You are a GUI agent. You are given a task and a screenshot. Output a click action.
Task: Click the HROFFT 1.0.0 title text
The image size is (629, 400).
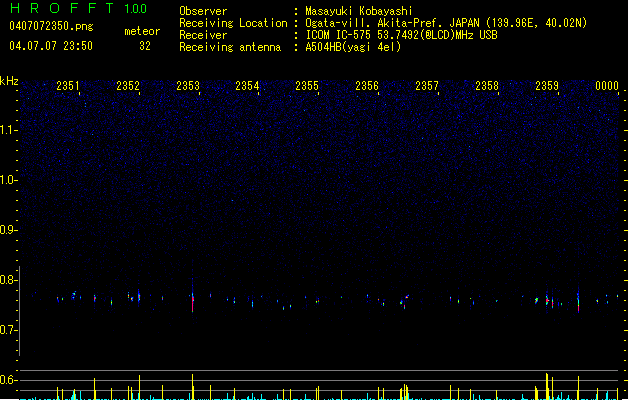click(x=79, y=8)
